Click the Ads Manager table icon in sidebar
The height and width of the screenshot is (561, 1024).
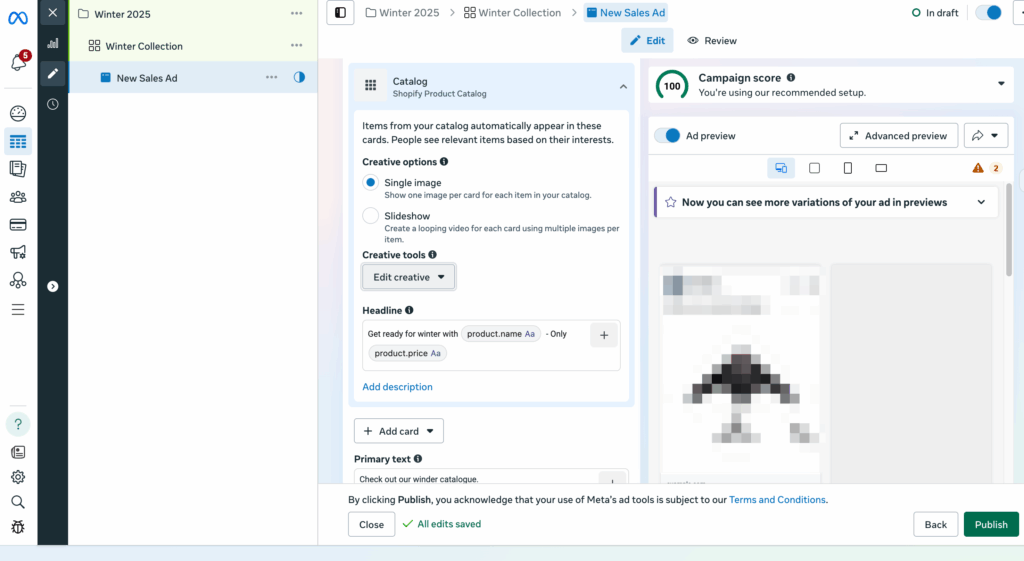(18, 141)
